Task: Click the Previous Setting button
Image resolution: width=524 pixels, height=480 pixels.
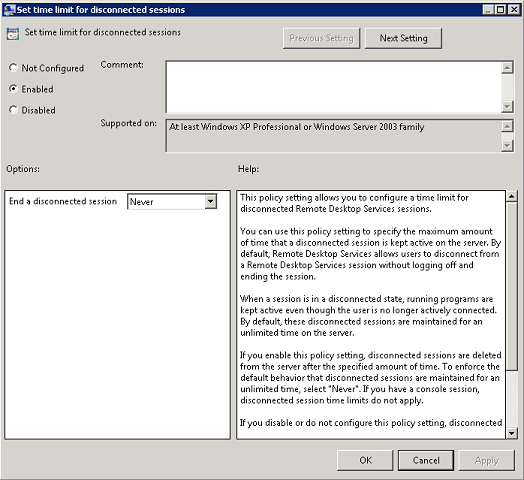Action: click(x=321, y=38)
